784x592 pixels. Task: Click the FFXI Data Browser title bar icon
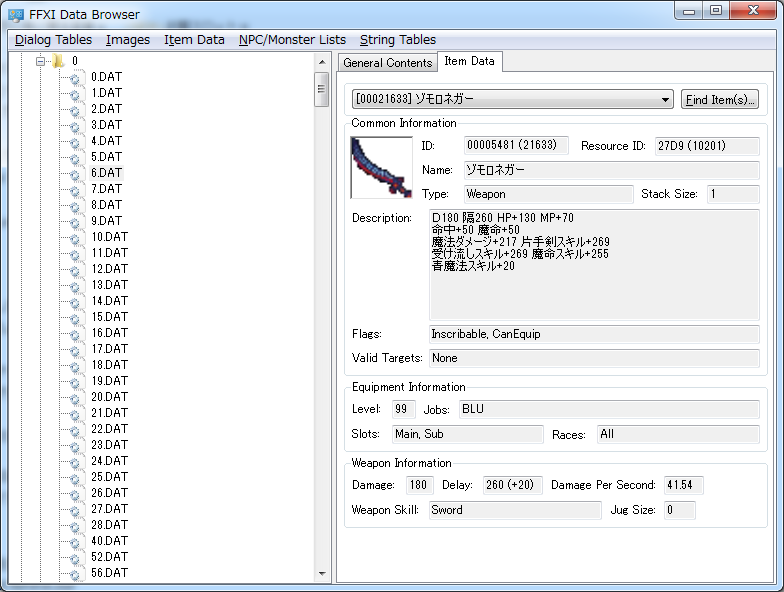point(16,15)
